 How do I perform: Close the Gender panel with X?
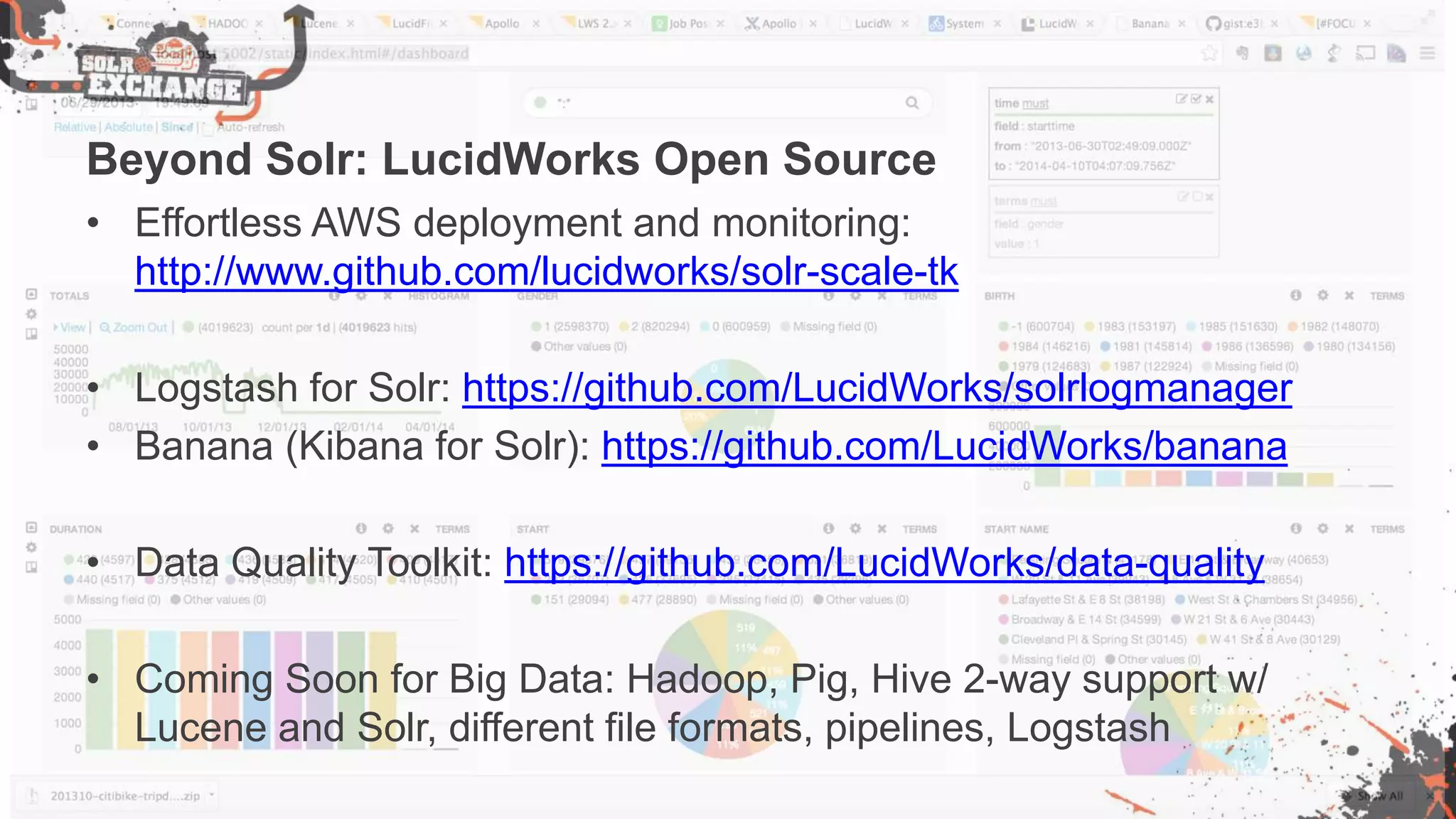click(x=882, y=295)
